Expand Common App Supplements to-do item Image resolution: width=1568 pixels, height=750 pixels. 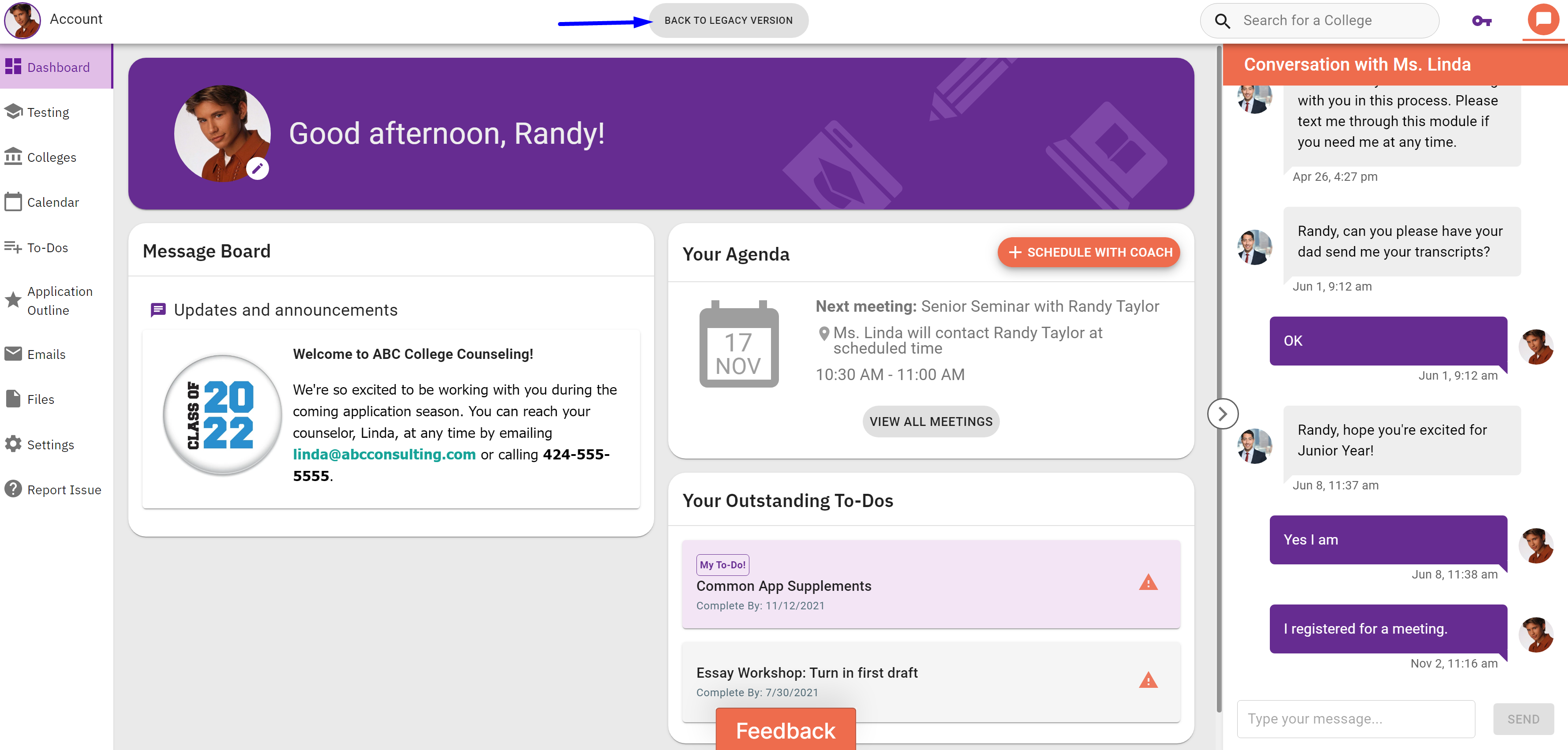931,584
